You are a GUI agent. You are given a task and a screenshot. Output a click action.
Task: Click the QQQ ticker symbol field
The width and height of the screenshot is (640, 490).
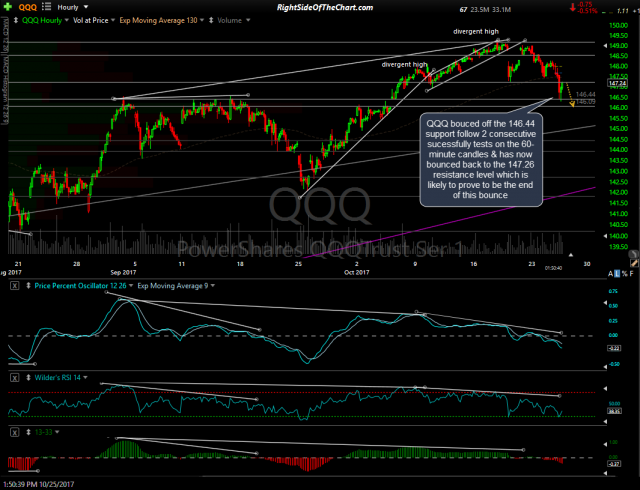coord(28,7)
